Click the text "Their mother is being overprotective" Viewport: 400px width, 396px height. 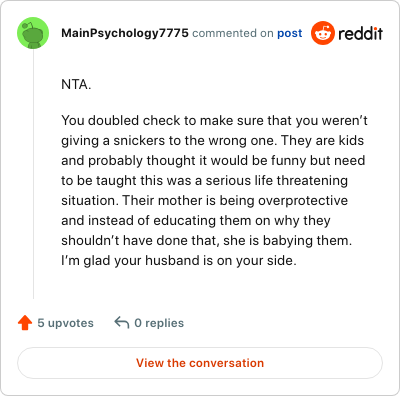pyautogui.click(x=235, y=201)
